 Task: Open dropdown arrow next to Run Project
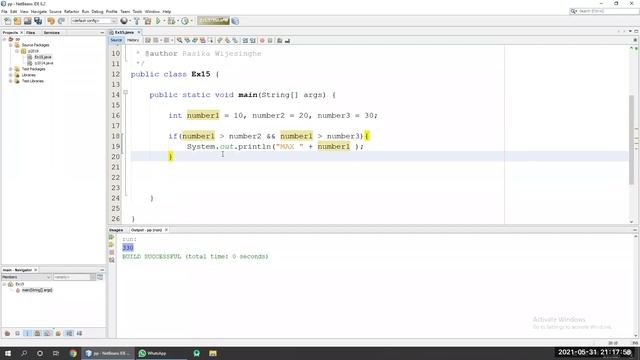[x=164, y=21]
